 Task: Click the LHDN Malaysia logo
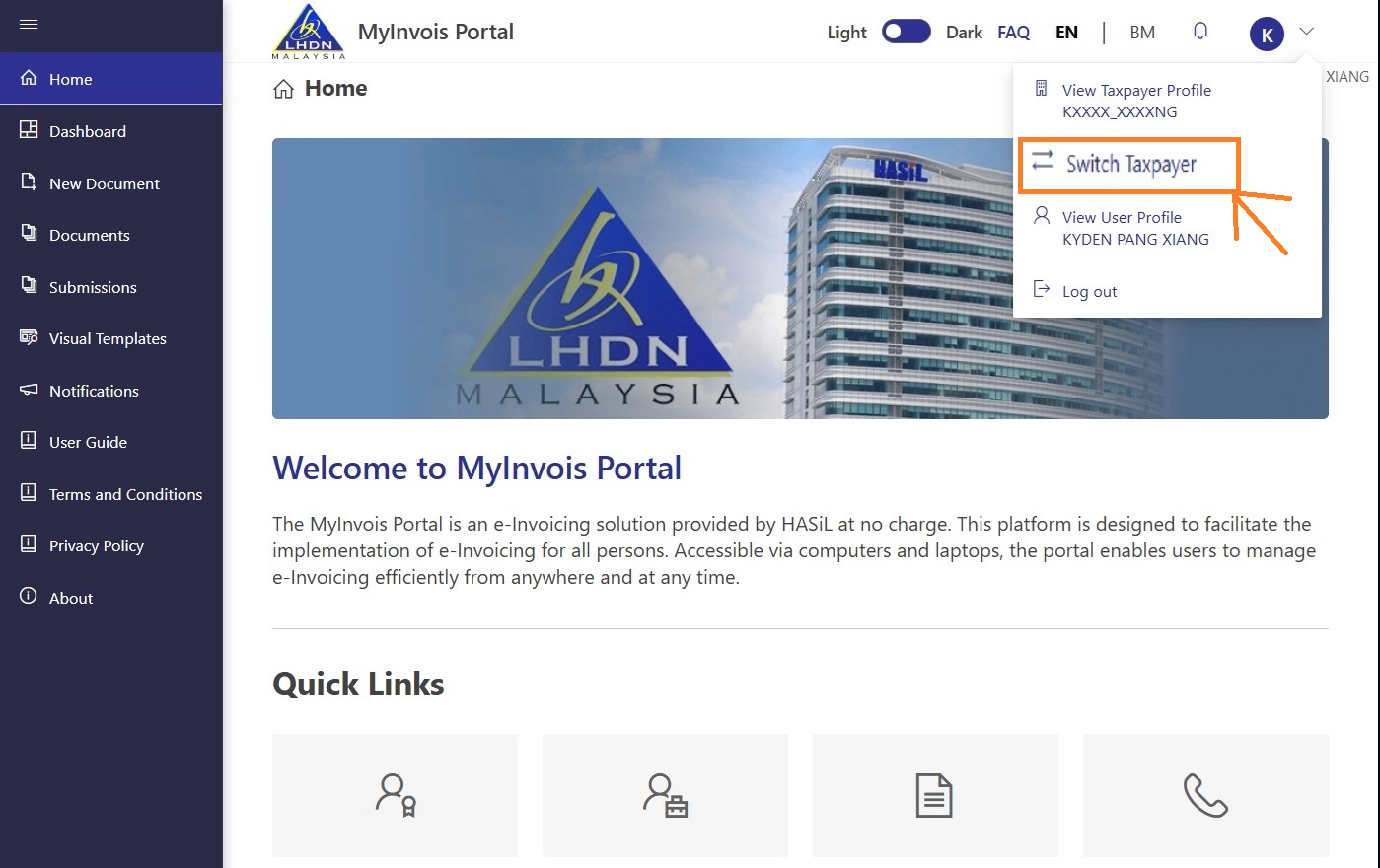pyautogui.click(x=308, y=33)
